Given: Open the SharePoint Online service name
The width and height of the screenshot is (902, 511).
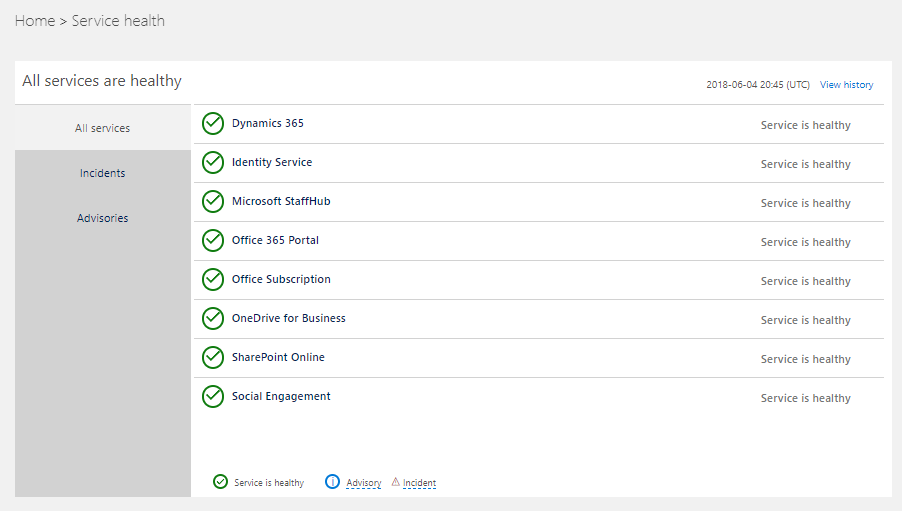Looking at the screenshot, I should point(278,357).
